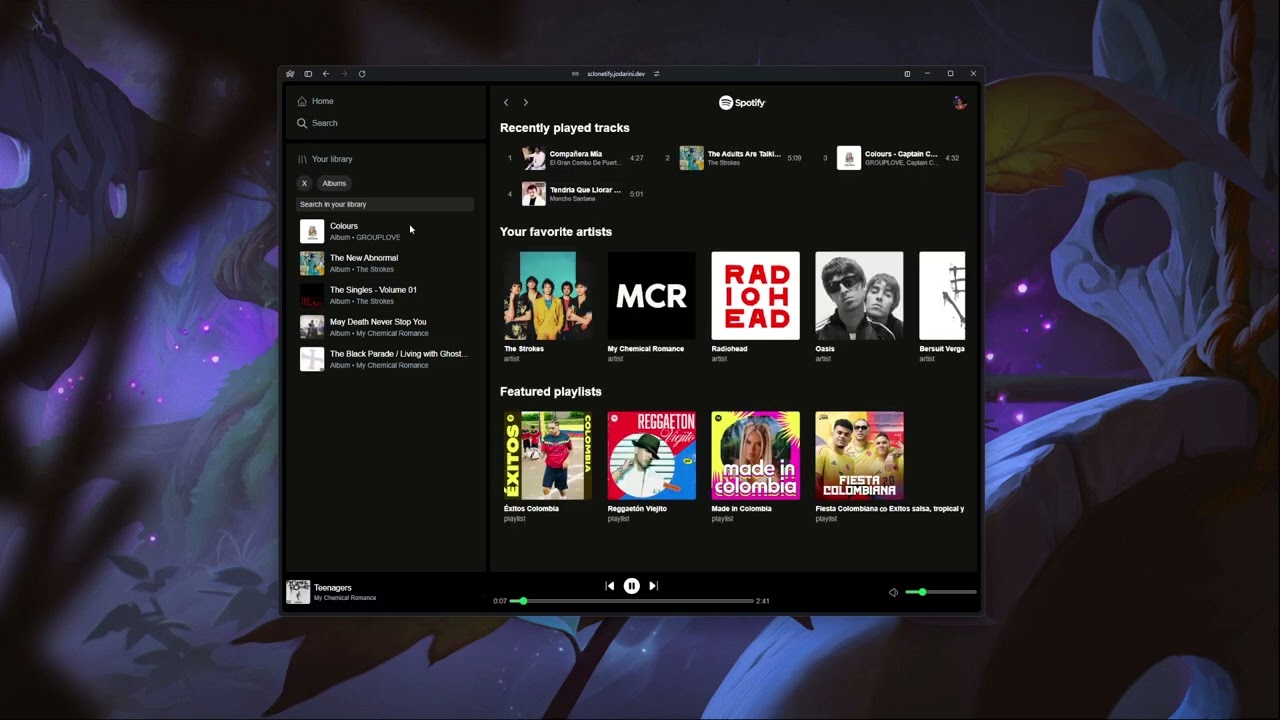1280x720 pixels.
Task: Click the Made in Colombia playlist title
Action: 741,509
